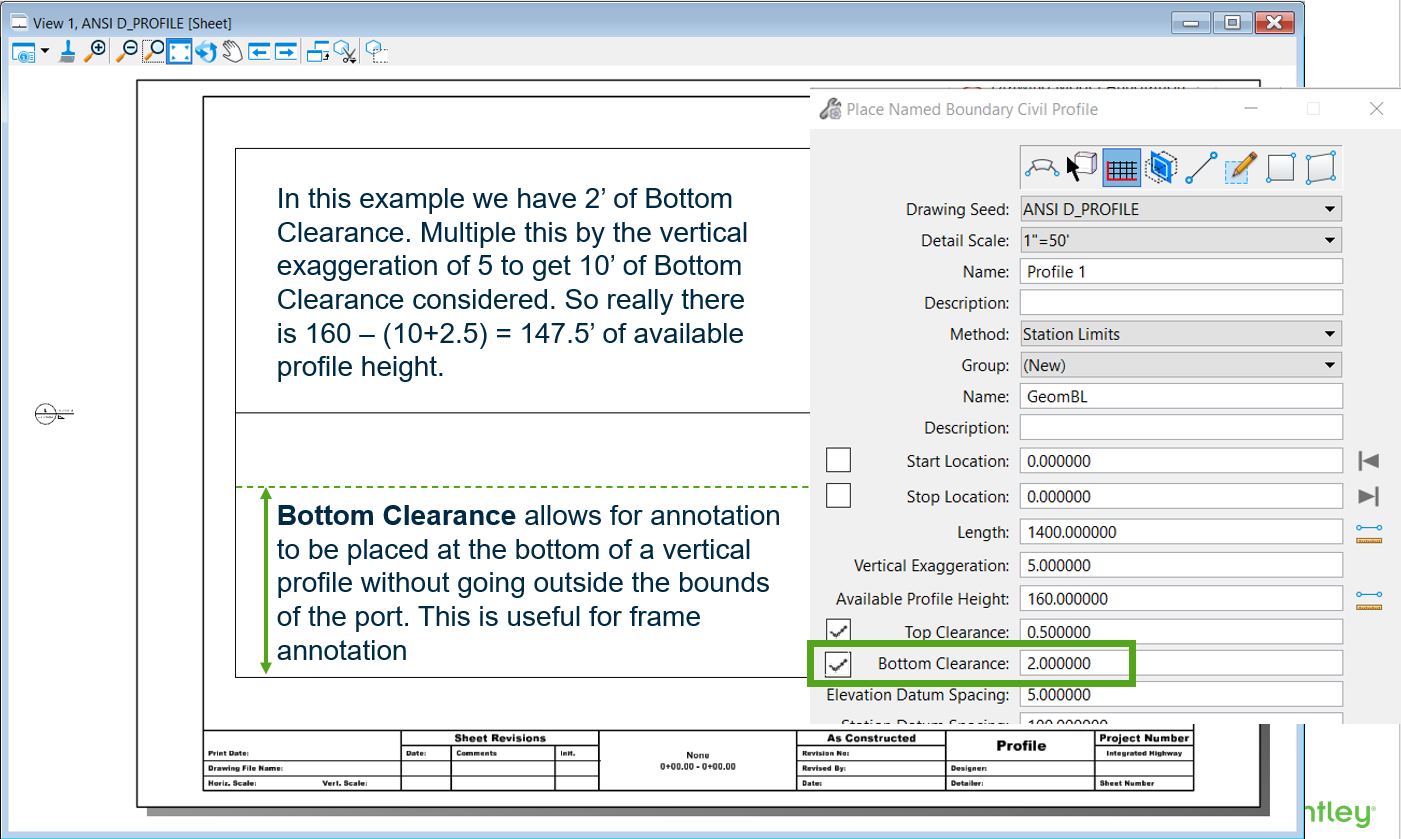Maximize the View 1 window
The height and width of the screenshot is (839, 1401).
pyautogui.click(x=1233, y=22)
